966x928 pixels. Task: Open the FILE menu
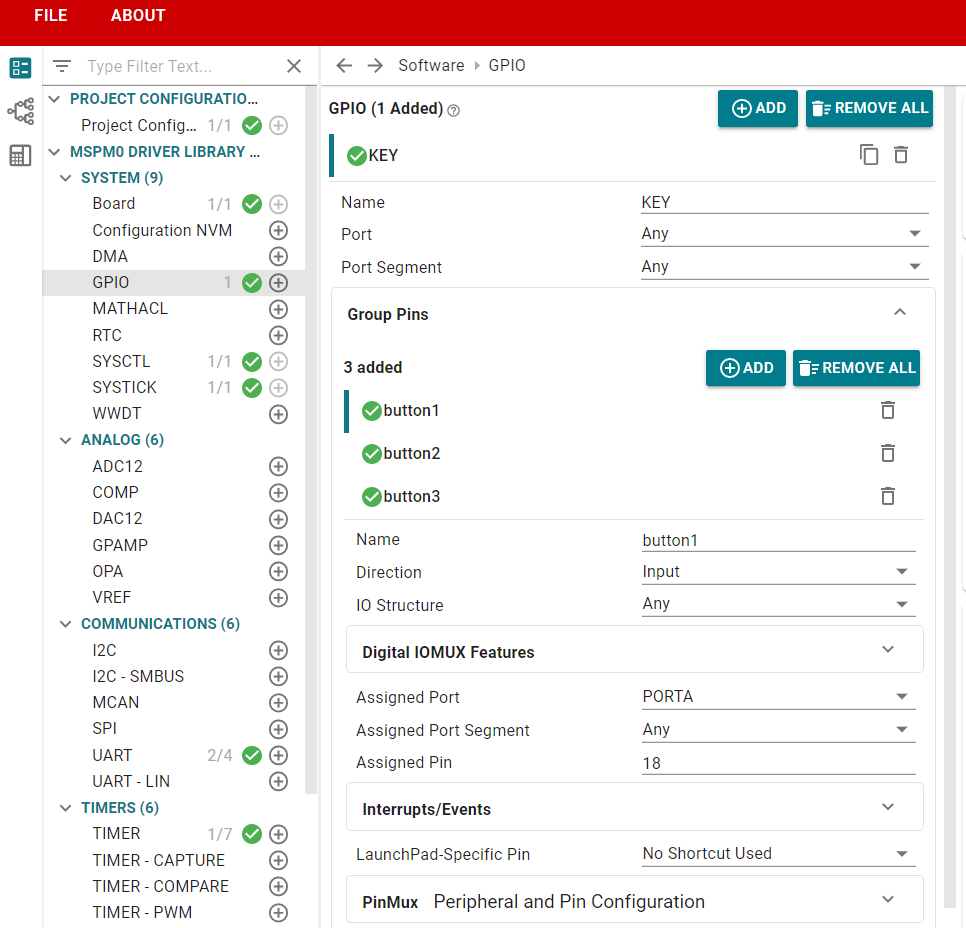coord(51,15)
